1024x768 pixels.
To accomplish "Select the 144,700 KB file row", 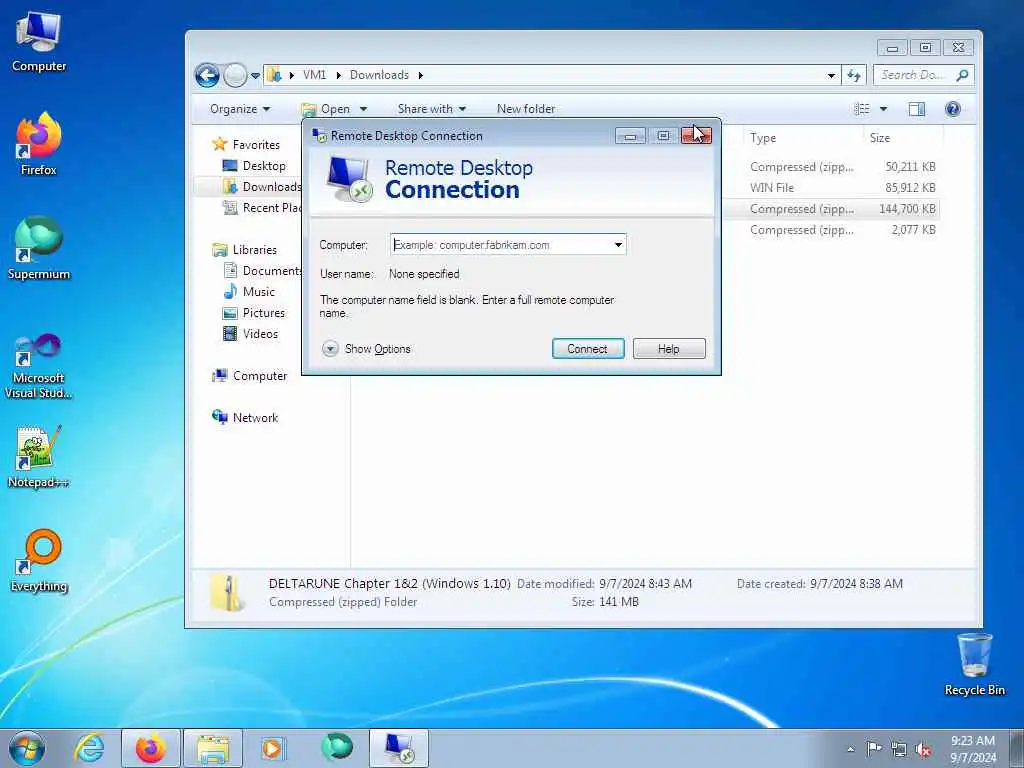I will pyautogui.click(x=832, y=209).
